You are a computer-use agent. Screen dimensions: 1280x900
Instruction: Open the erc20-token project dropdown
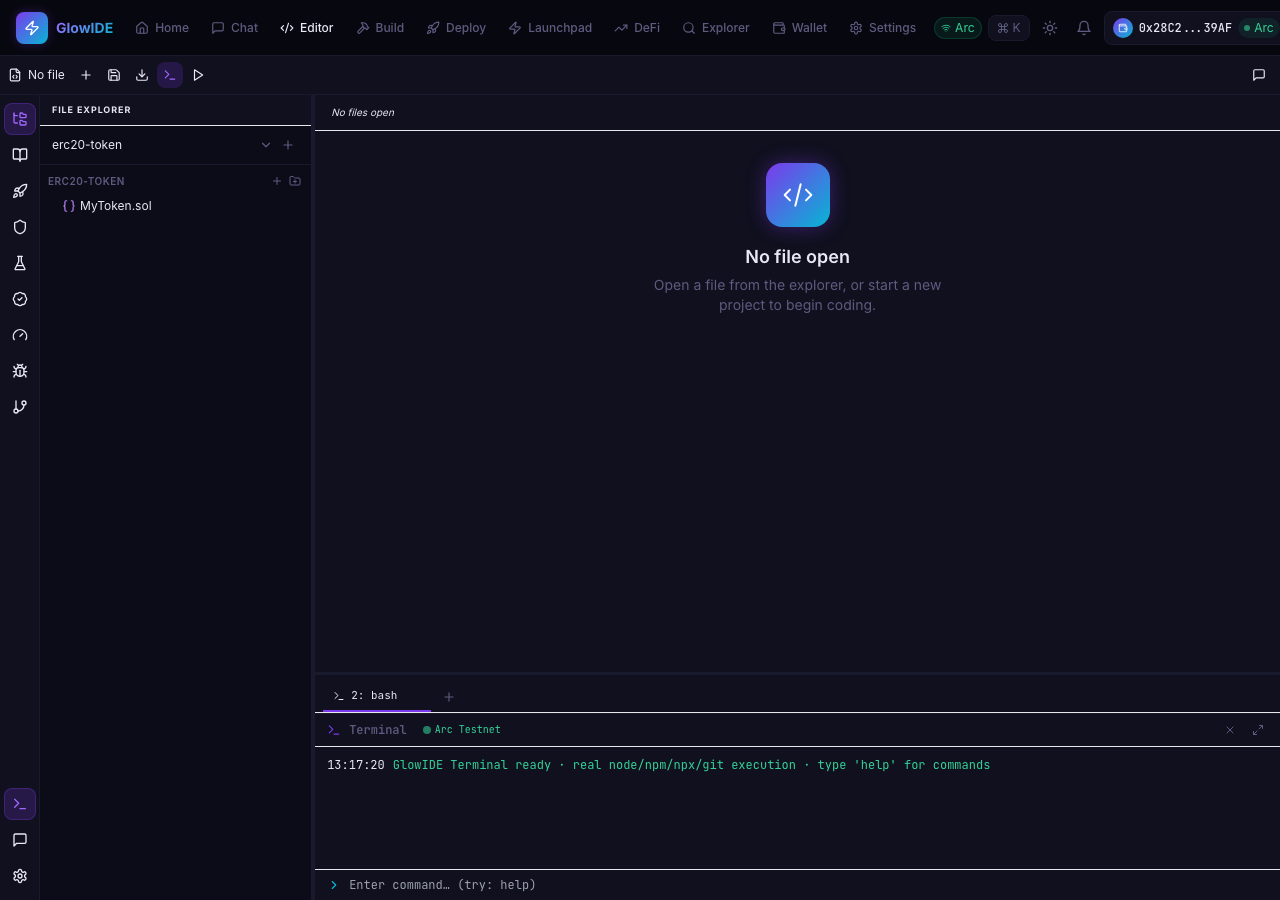coord(160,145)
